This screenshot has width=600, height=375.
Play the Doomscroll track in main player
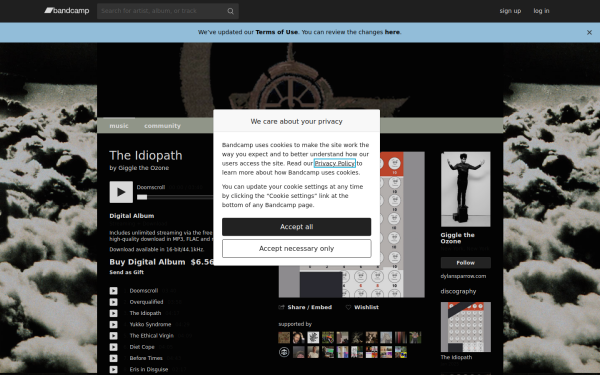[x=121, y=192]
